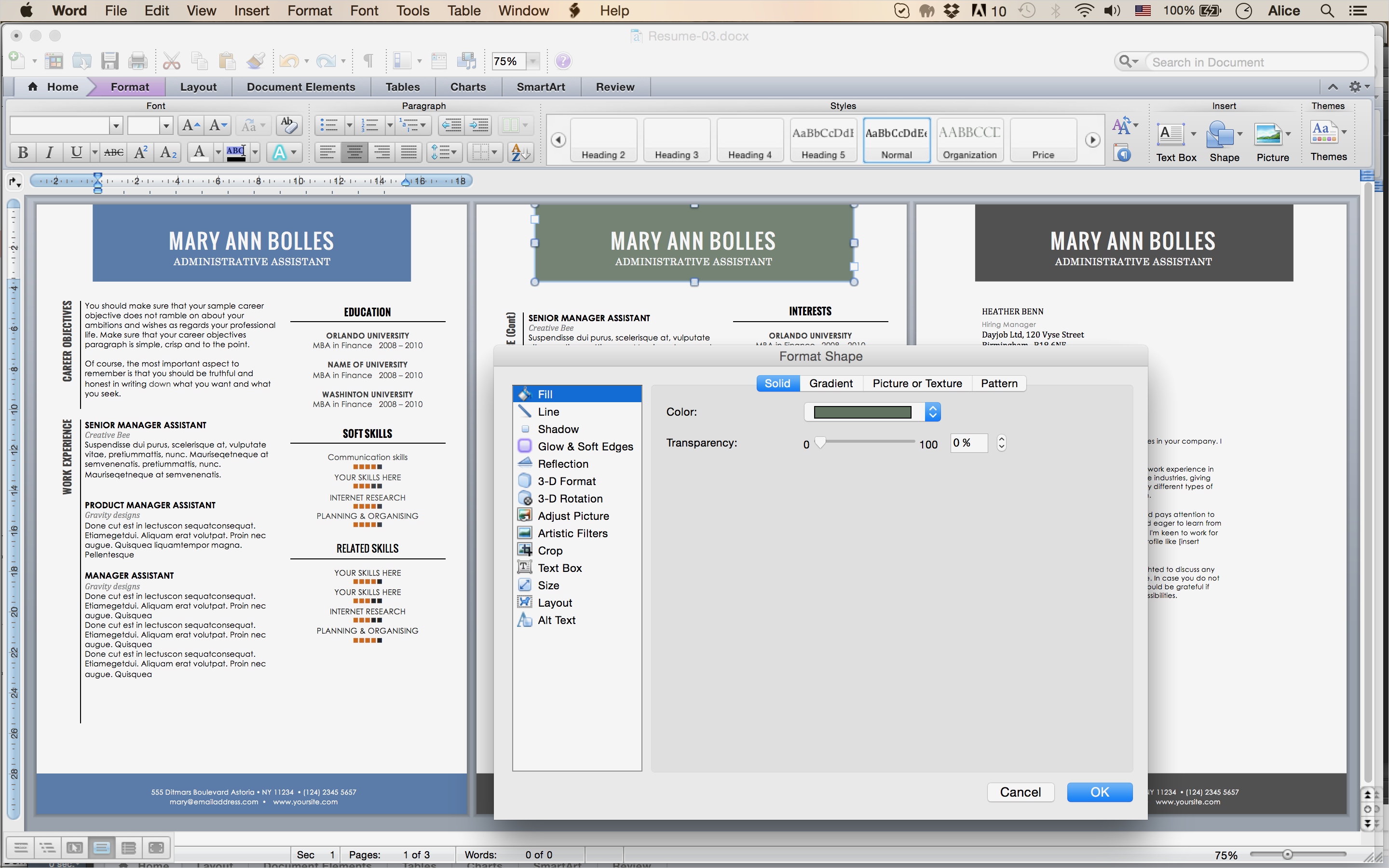The width and height of the screenshot is (1389, 868).
Task: Open the fill Color dropdown
Action: (932, 412)
